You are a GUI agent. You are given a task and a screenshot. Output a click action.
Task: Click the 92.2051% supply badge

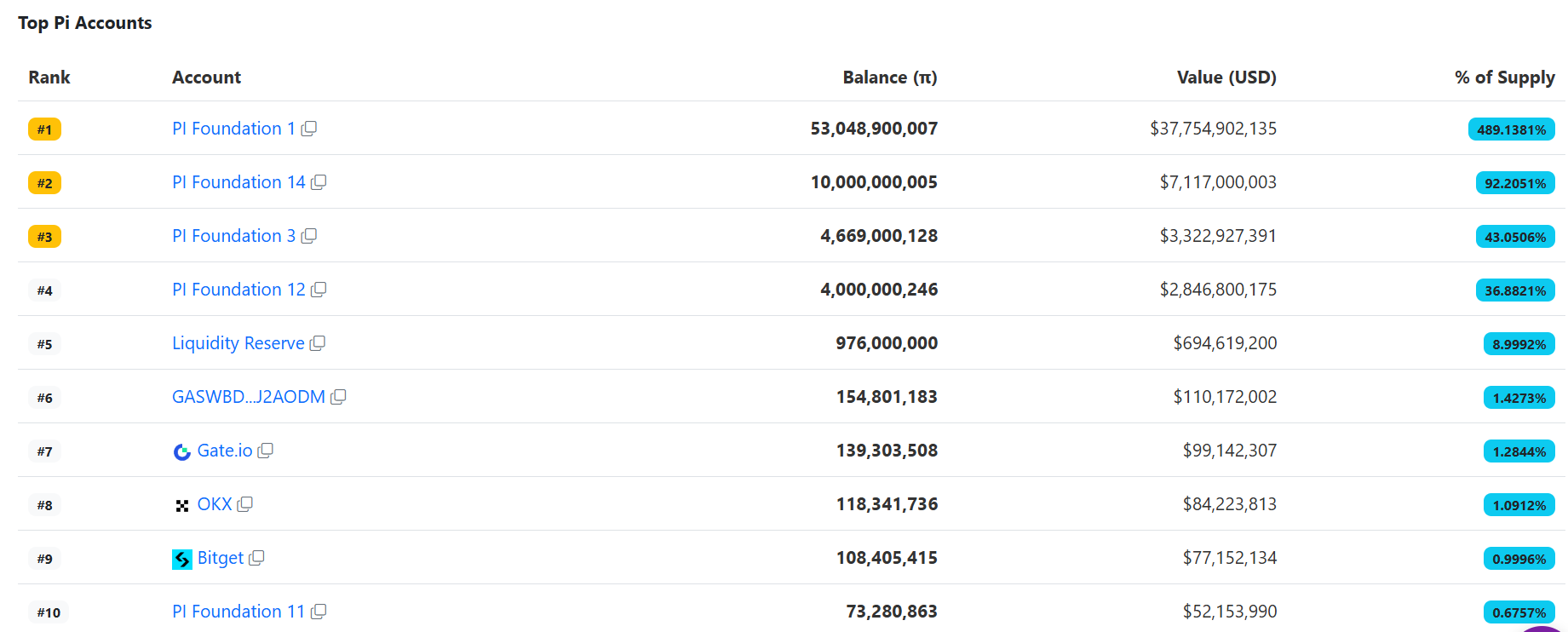click(x=1515, y=183)
